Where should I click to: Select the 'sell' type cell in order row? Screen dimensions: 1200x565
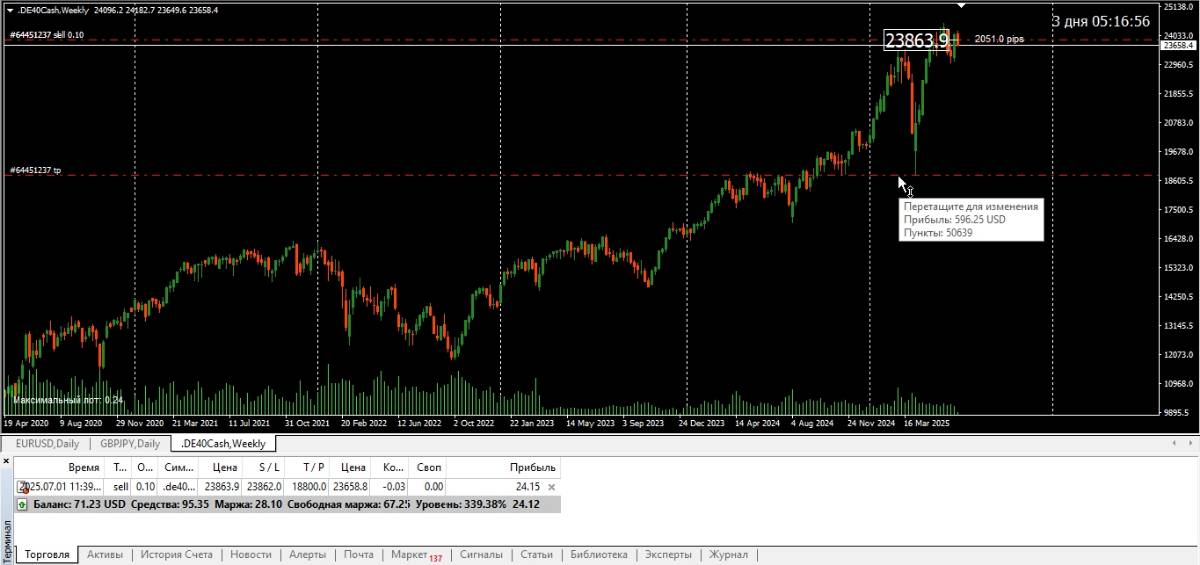(120, 487)
